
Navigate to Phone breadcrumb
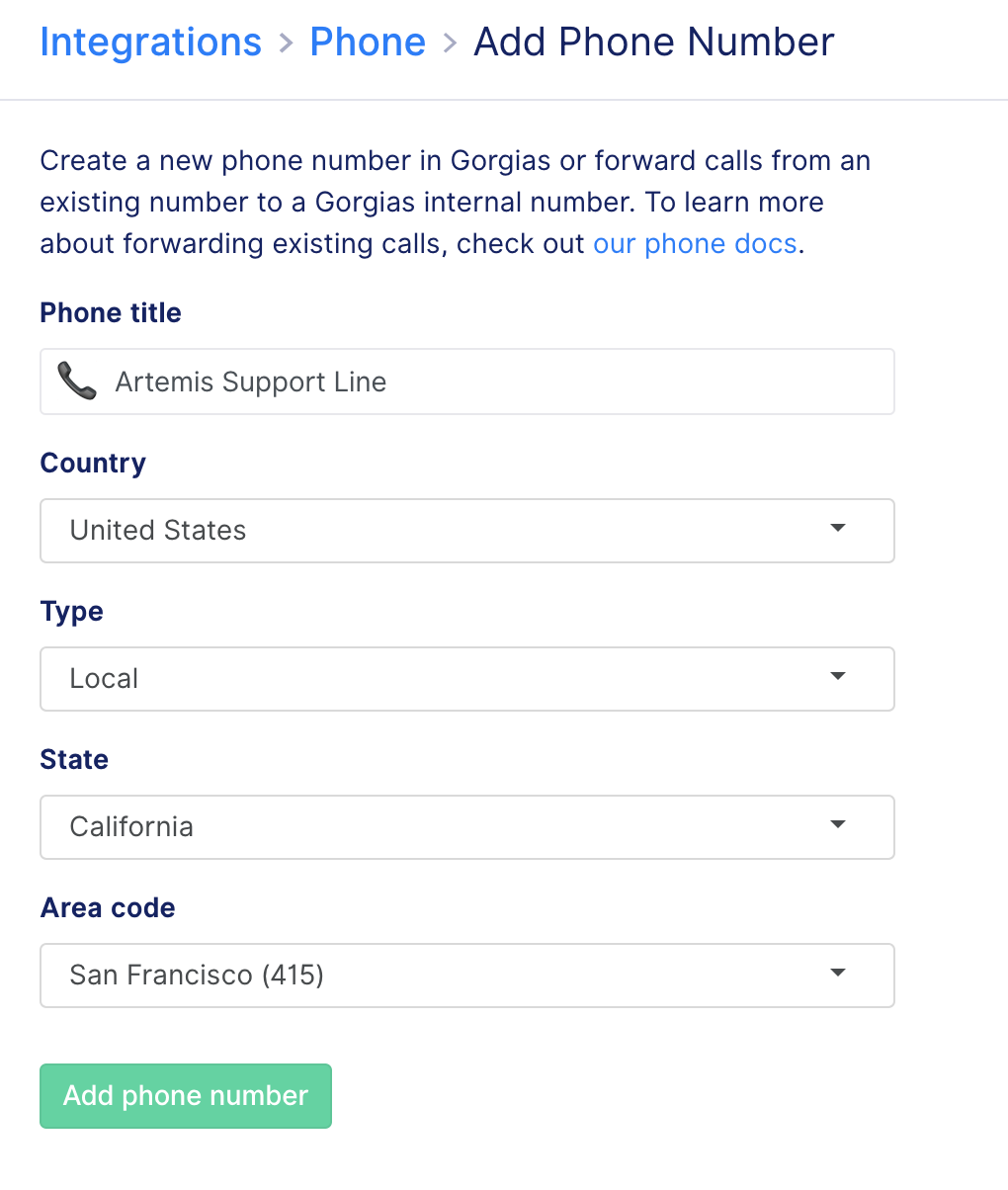[x=368, y=42]
